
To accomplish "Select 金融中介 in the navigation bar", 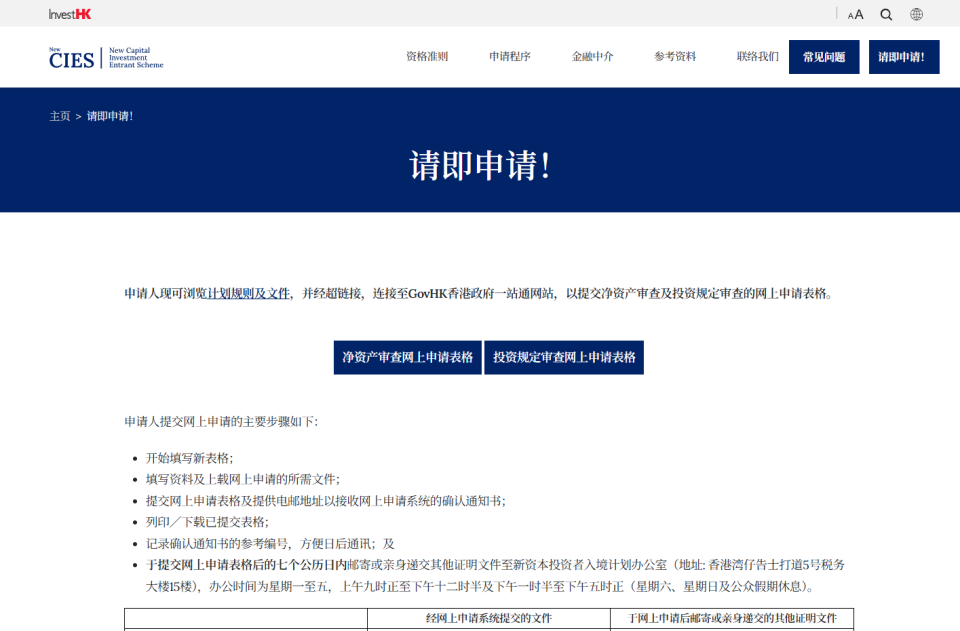I will (590, 57).
